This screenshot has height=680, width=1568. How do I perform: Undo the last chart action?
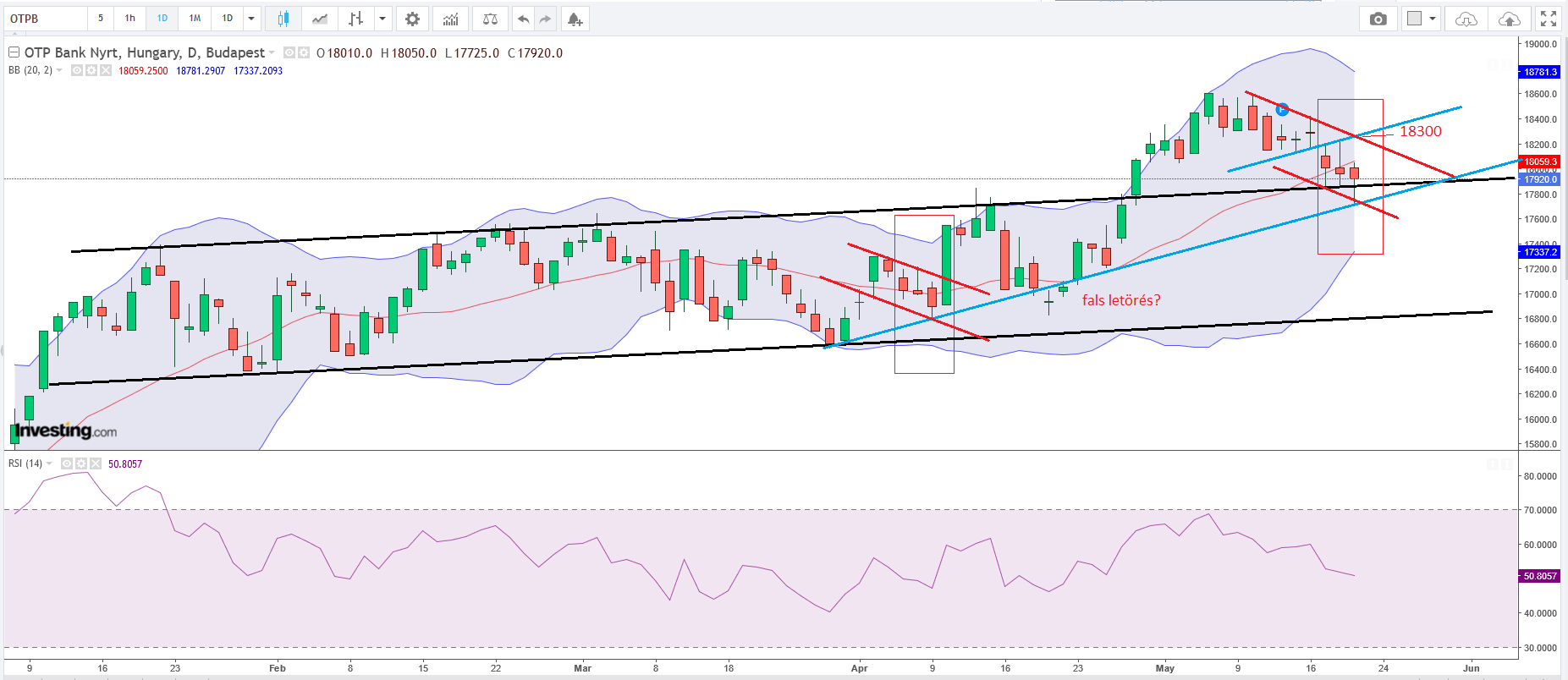[524, 19]
